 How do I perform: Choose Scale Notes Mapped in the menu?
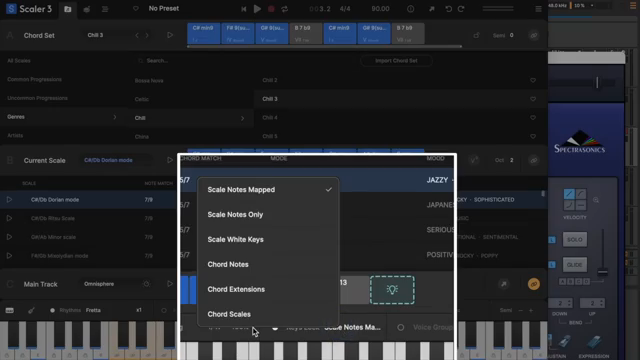click(x=268, y=190)
